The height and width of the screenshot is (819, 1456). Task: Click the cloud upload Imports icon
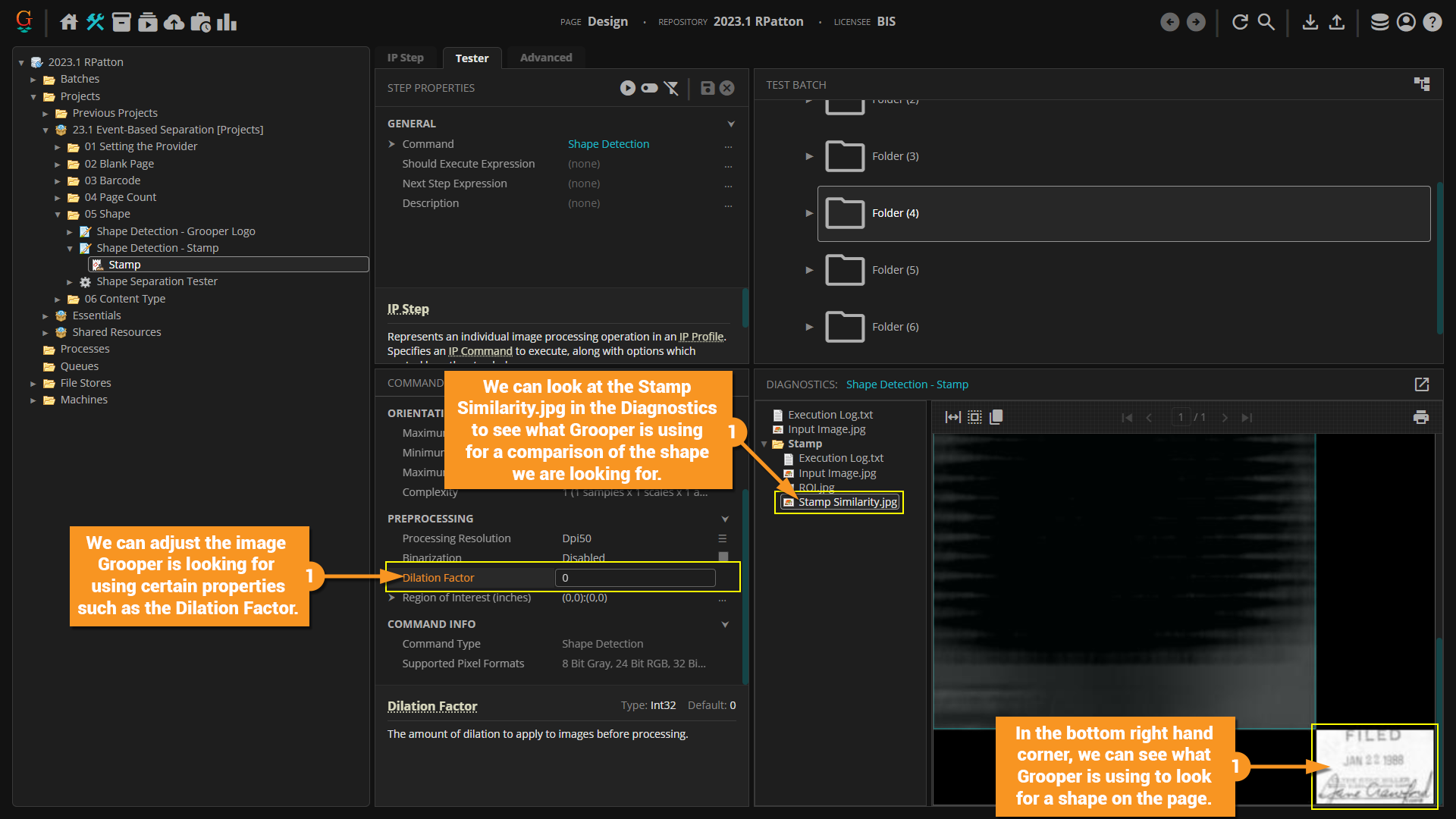[x=174, y=22]
